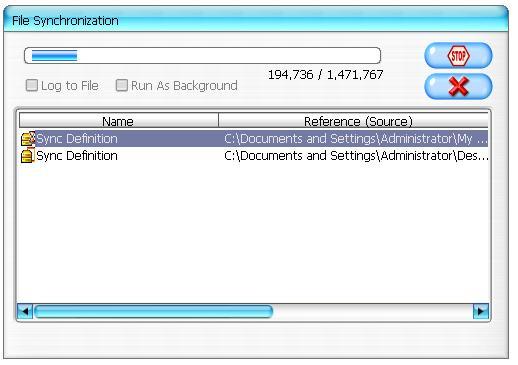Click the left scroll arrow of list
The image size is (518, 365).
click(x=25, y=311)
